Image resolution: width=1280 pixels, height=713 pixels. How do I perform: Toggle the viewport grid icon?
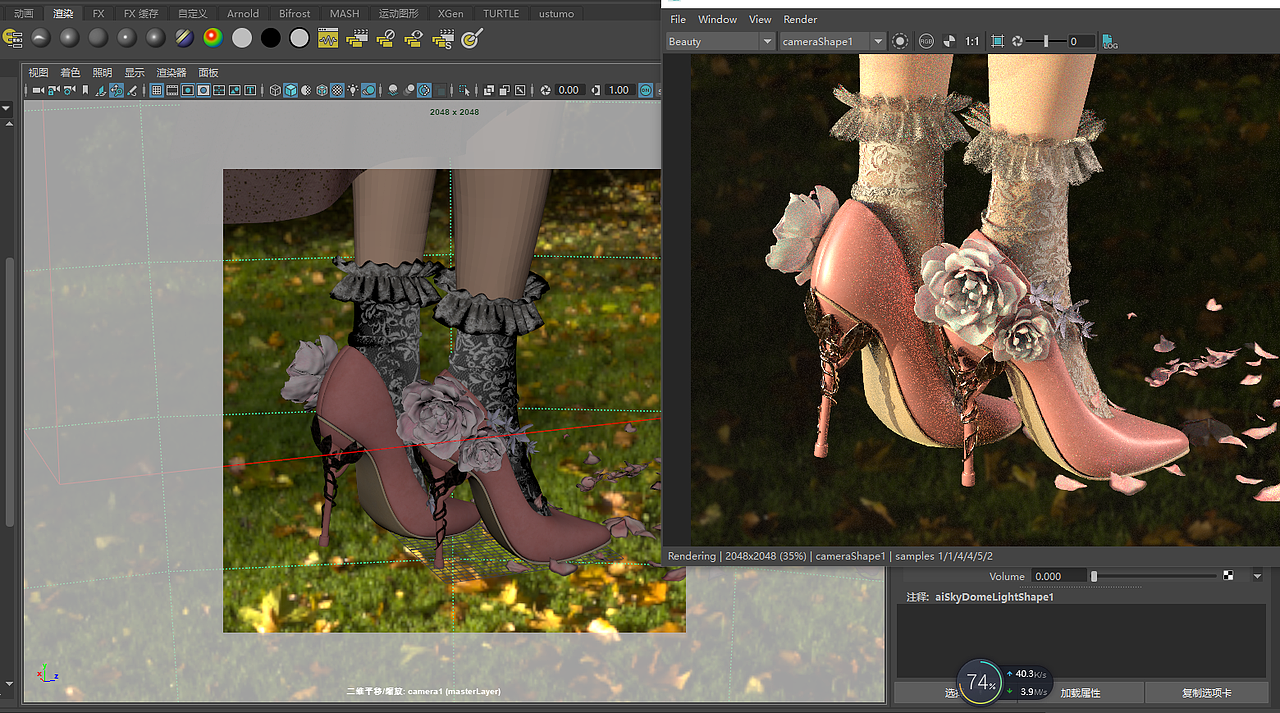pyautogui.click(x=157, y=90)
